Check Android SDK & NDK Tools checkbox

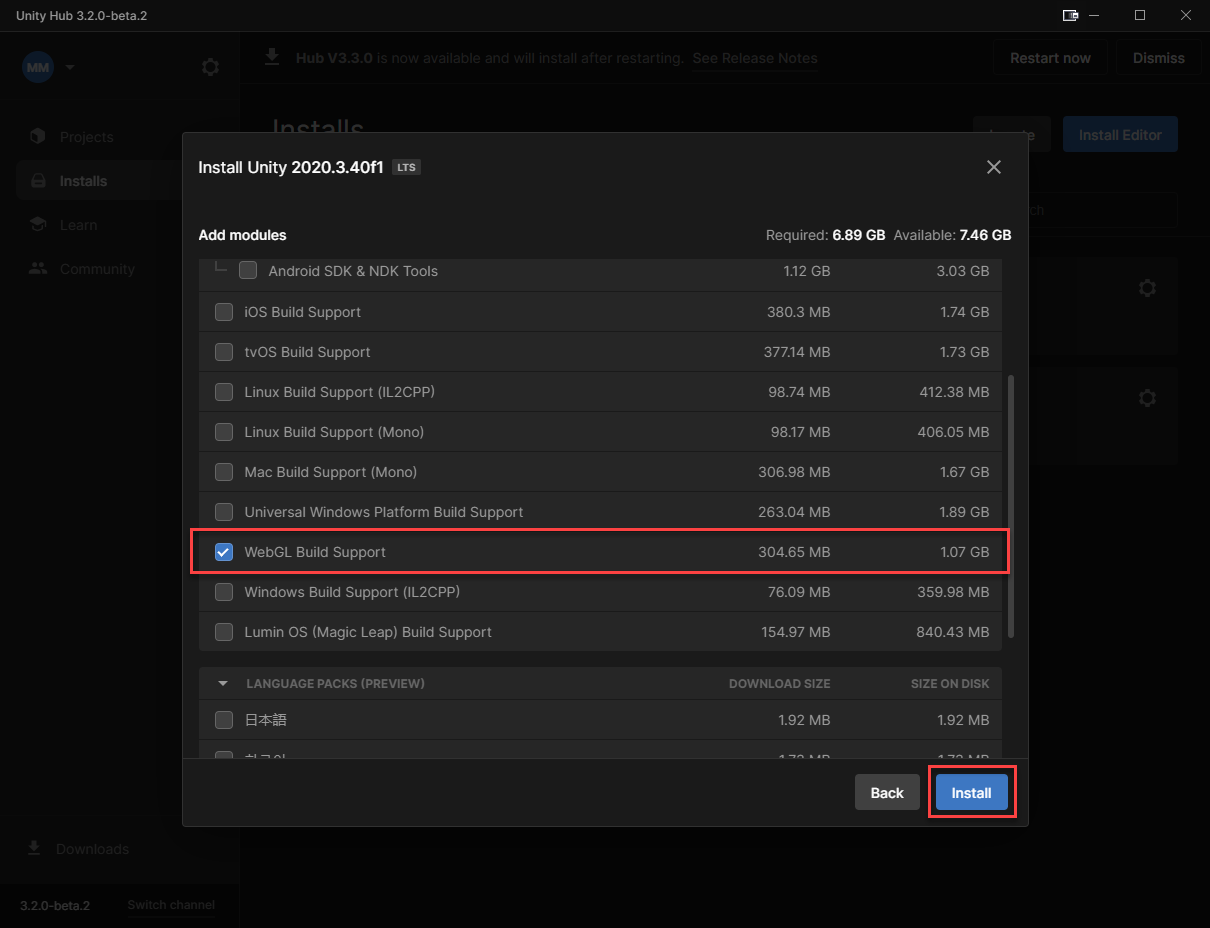(248, 271)
